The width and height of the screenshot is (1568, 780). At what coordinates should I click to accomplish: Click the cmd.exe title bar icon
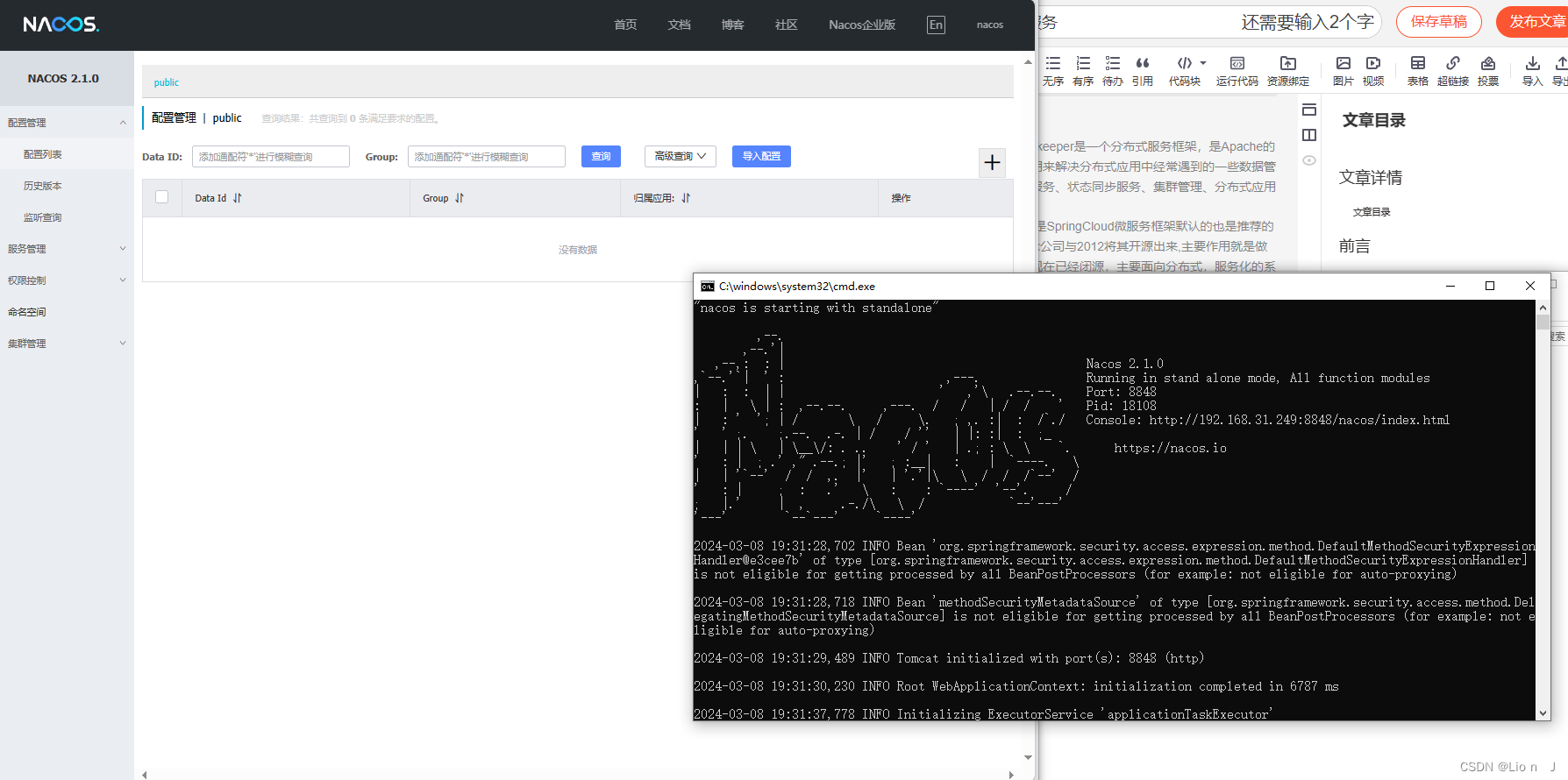point(708,287)
